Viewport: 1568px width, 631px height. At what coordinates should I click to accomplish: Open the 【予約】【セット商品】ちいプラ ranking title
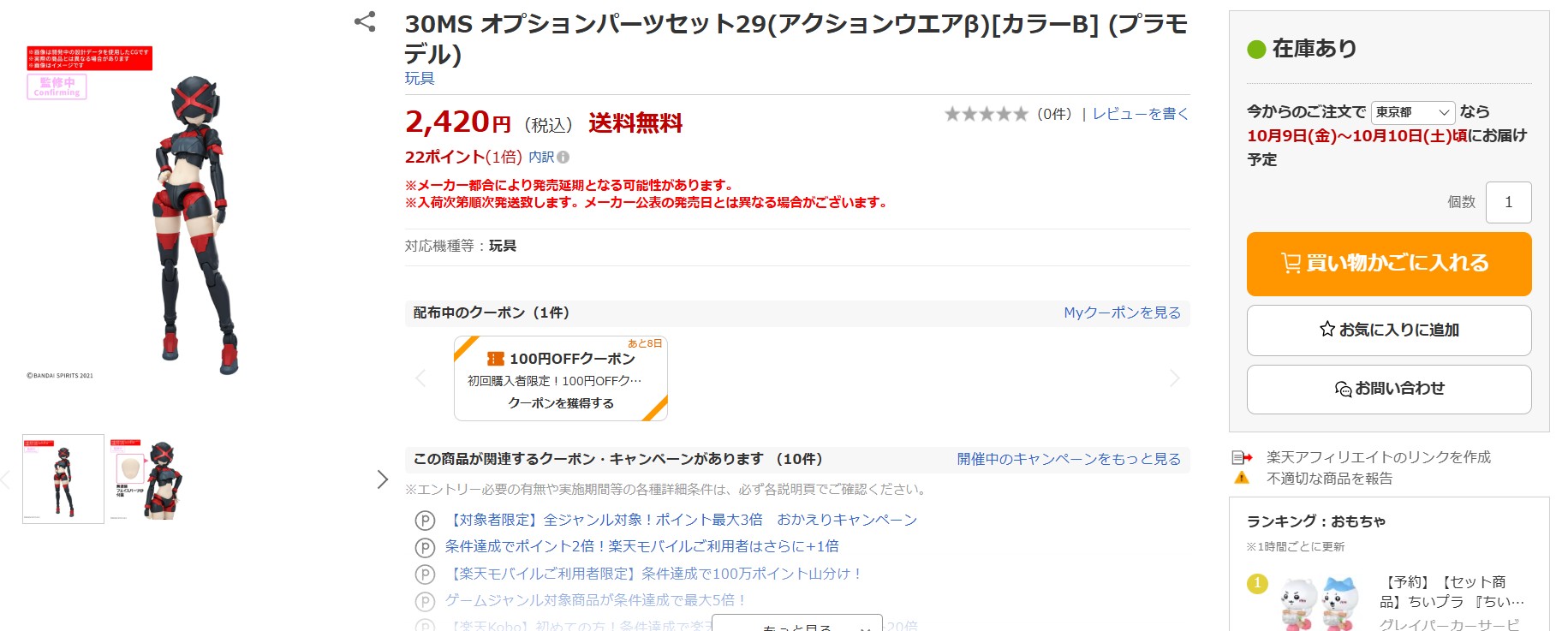[x=1452, y=592]
